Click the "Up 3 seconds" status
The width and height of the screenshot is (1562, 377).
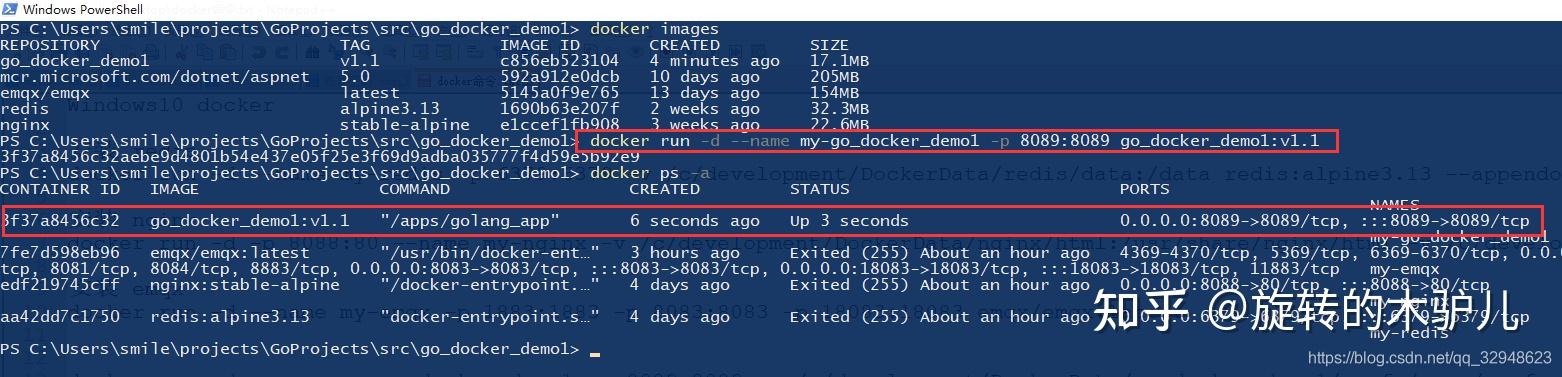(849, 220)
